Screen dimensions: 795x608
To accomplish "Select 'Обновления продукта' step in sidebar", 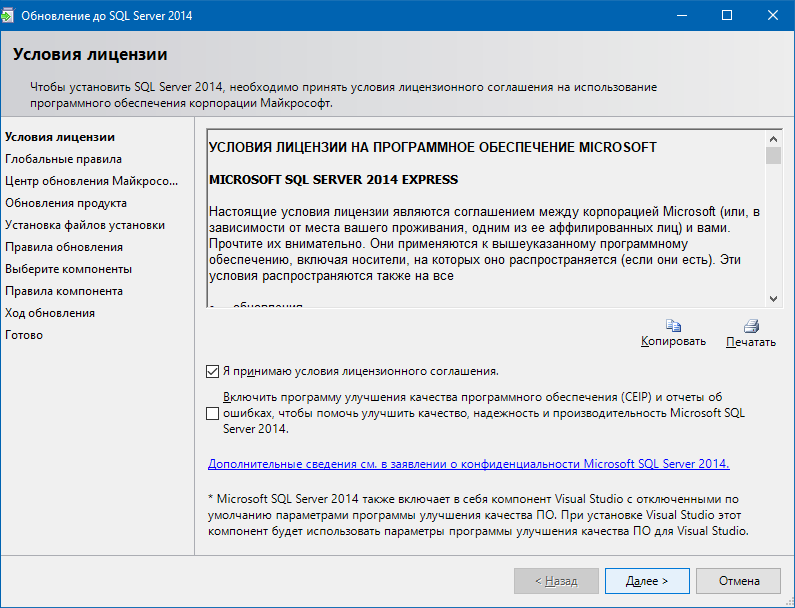I will pyautogui.click(x=66, y=203).
